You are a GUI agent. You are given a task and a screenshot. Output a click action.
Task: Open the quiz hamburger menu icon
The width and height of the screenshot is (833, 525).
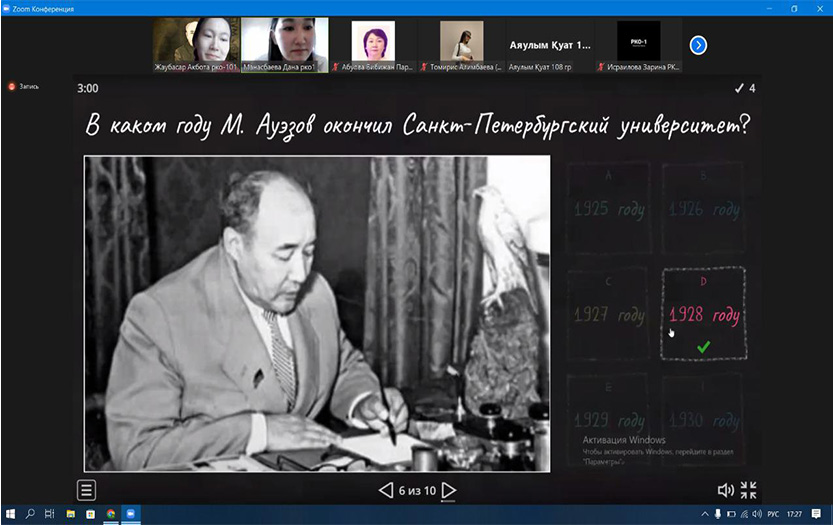(x=87, y=490)
